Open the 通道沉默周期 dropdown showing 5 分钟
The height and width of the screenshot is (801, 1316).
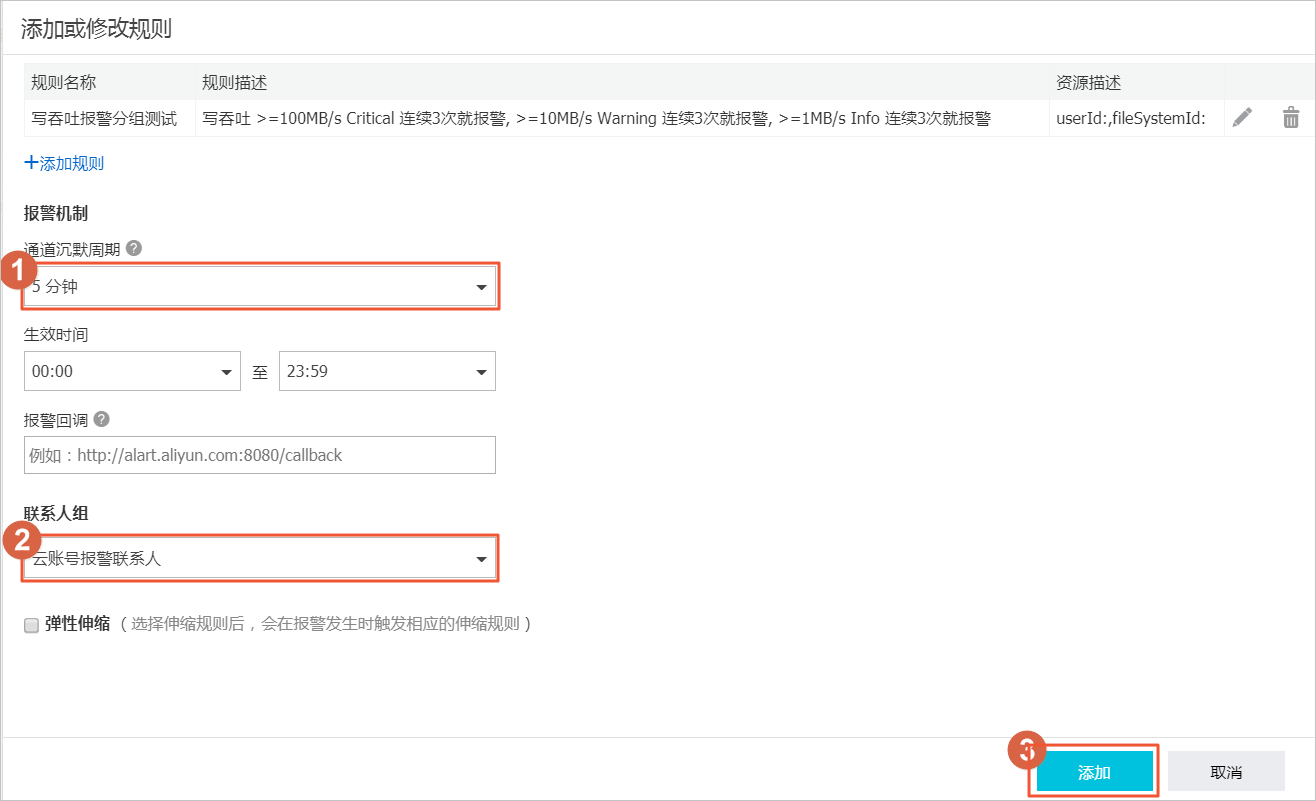pos(260,287)
